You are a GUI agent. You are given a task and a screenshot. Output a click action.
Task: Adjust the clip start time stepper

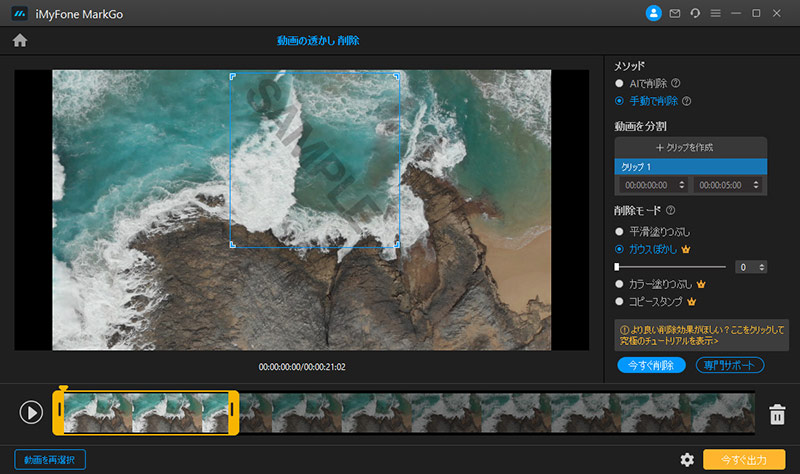pos(682,185)
